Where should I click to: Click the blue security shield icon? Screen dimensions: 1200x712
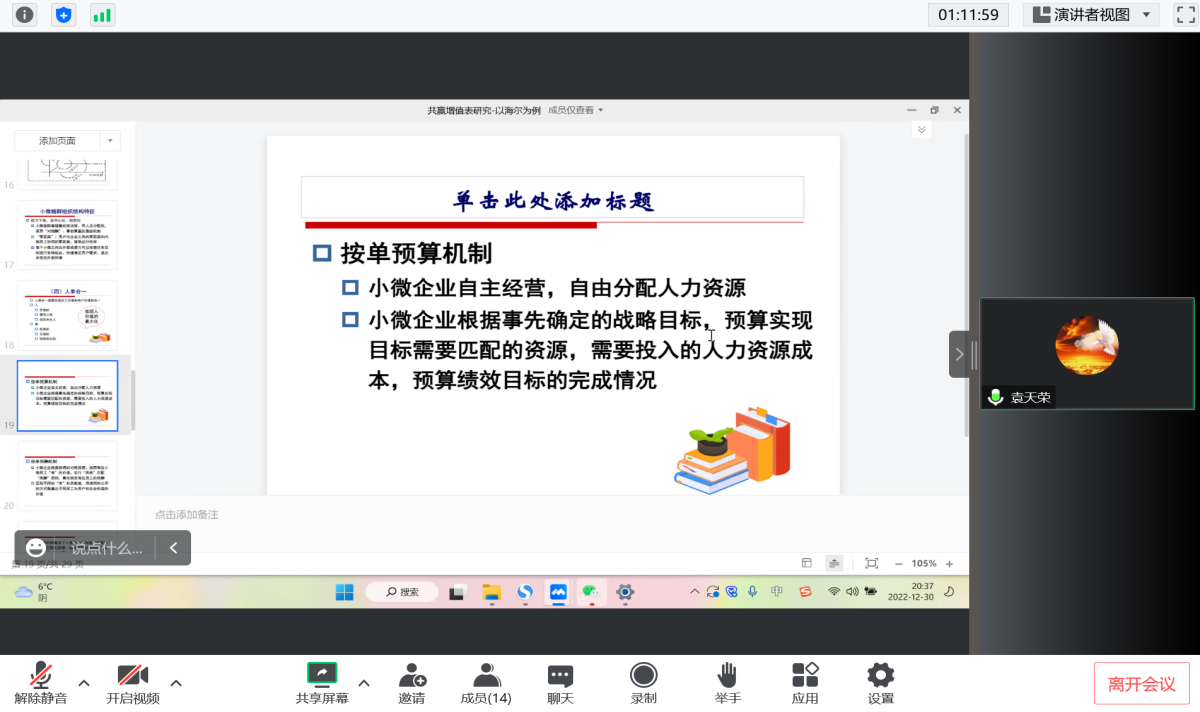[x=64, y=15]
